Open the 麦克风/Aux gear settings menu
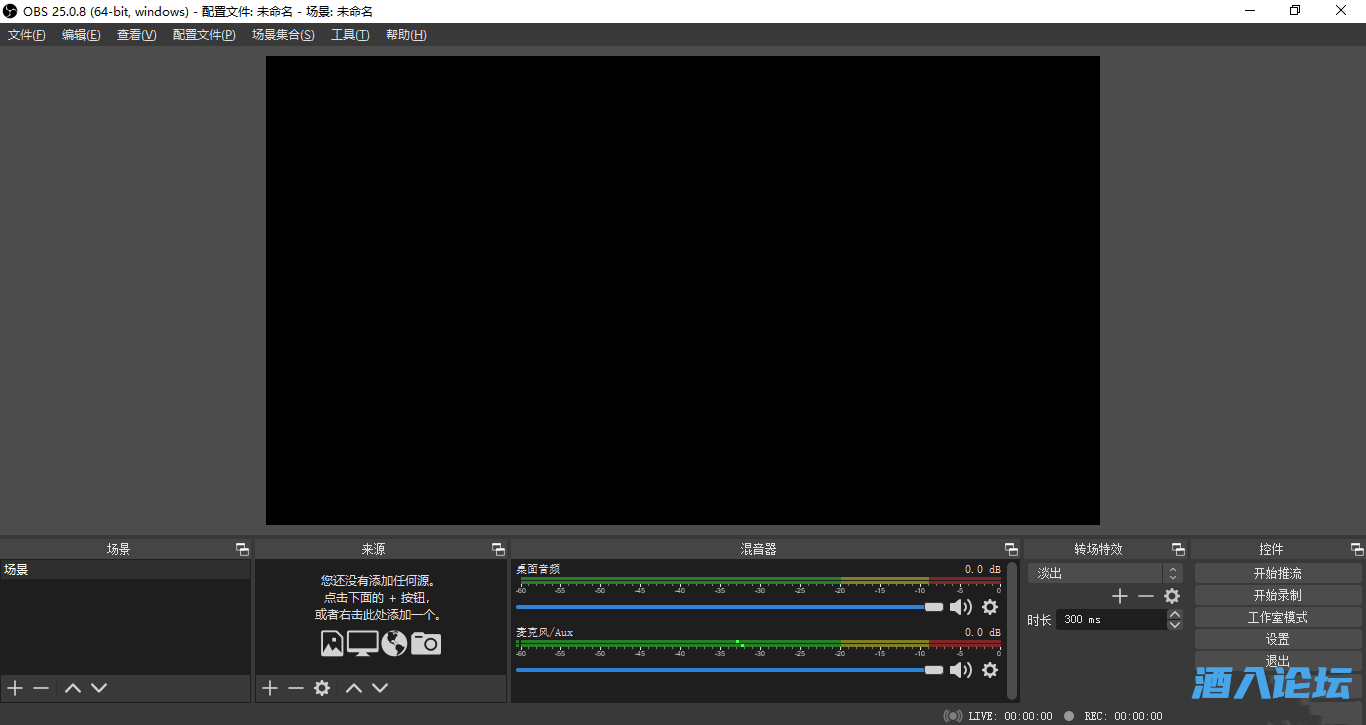Viewport: 1366px width, 725px height. tap(990, 670)
